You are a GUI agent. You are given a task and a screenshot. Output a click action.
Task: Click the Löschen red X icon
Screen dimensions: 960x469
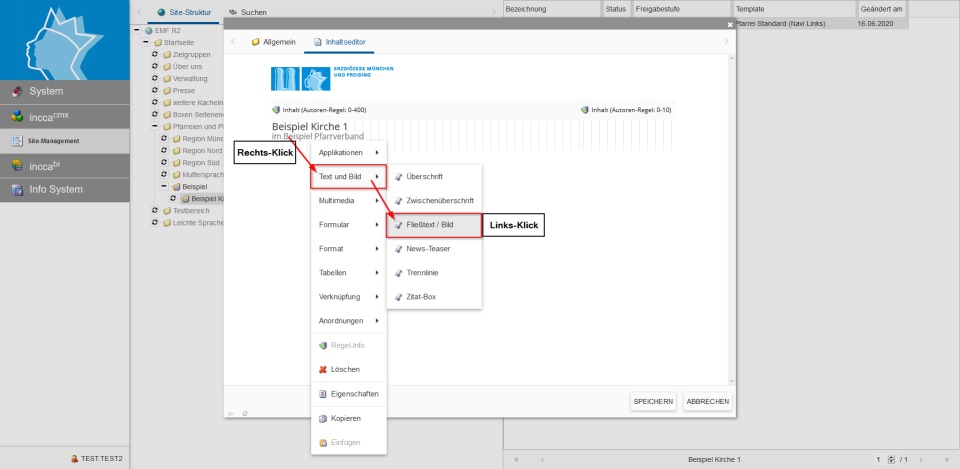click(322, 369)
